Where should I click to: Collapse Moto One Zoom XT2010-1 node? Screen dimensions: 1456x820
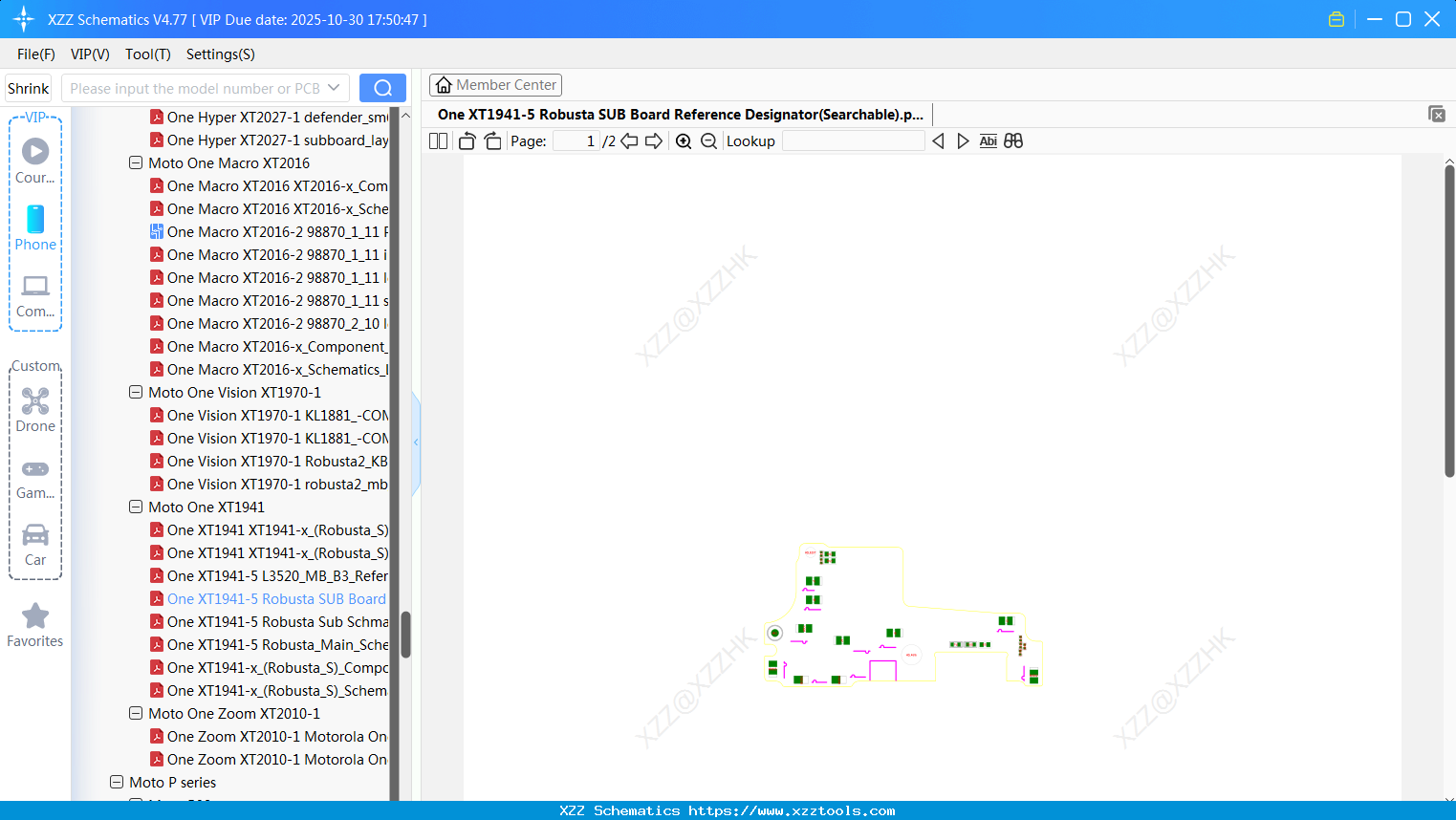point(136,714)
